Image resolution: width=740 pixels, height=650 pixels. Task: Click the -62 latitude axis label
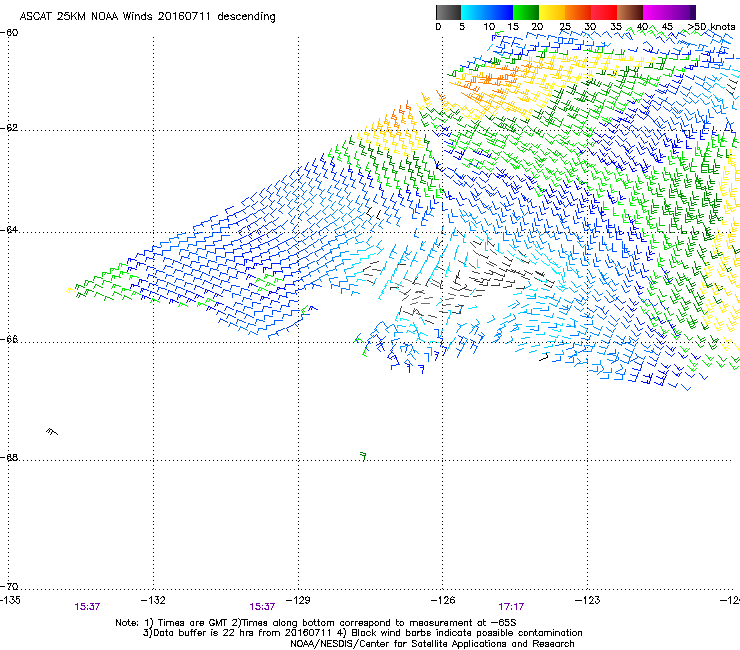9,128
